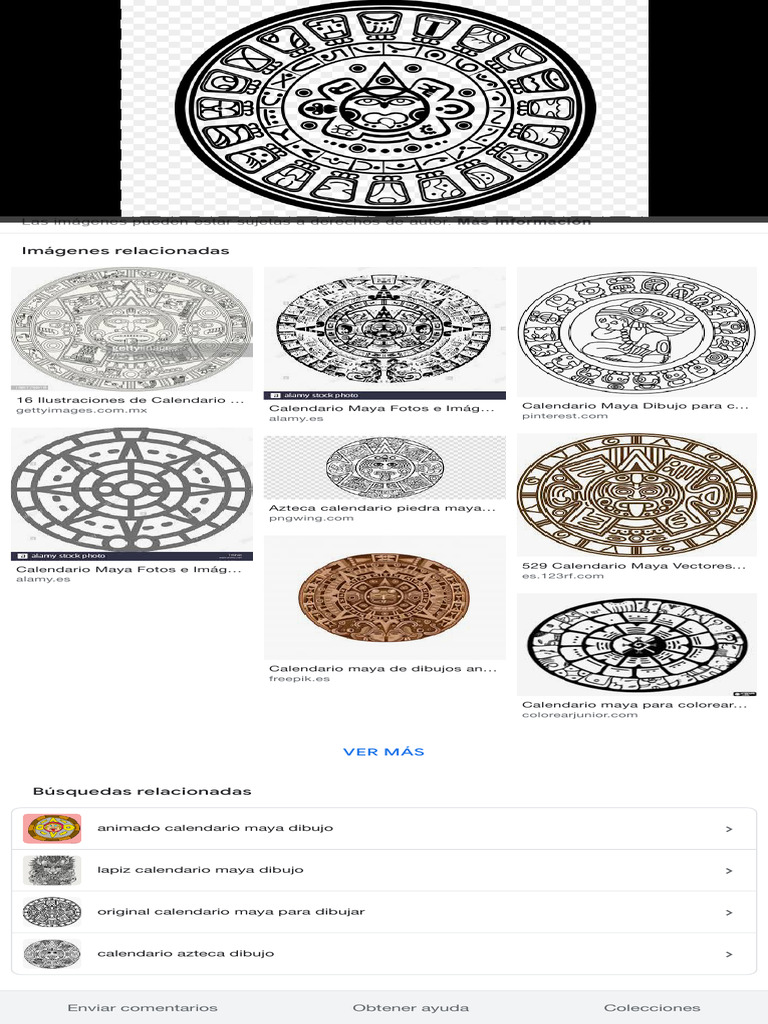Select the colorearjunior.com coloring calendar image
Viewport: 768px width, 1024px height.
pos(637,645)
